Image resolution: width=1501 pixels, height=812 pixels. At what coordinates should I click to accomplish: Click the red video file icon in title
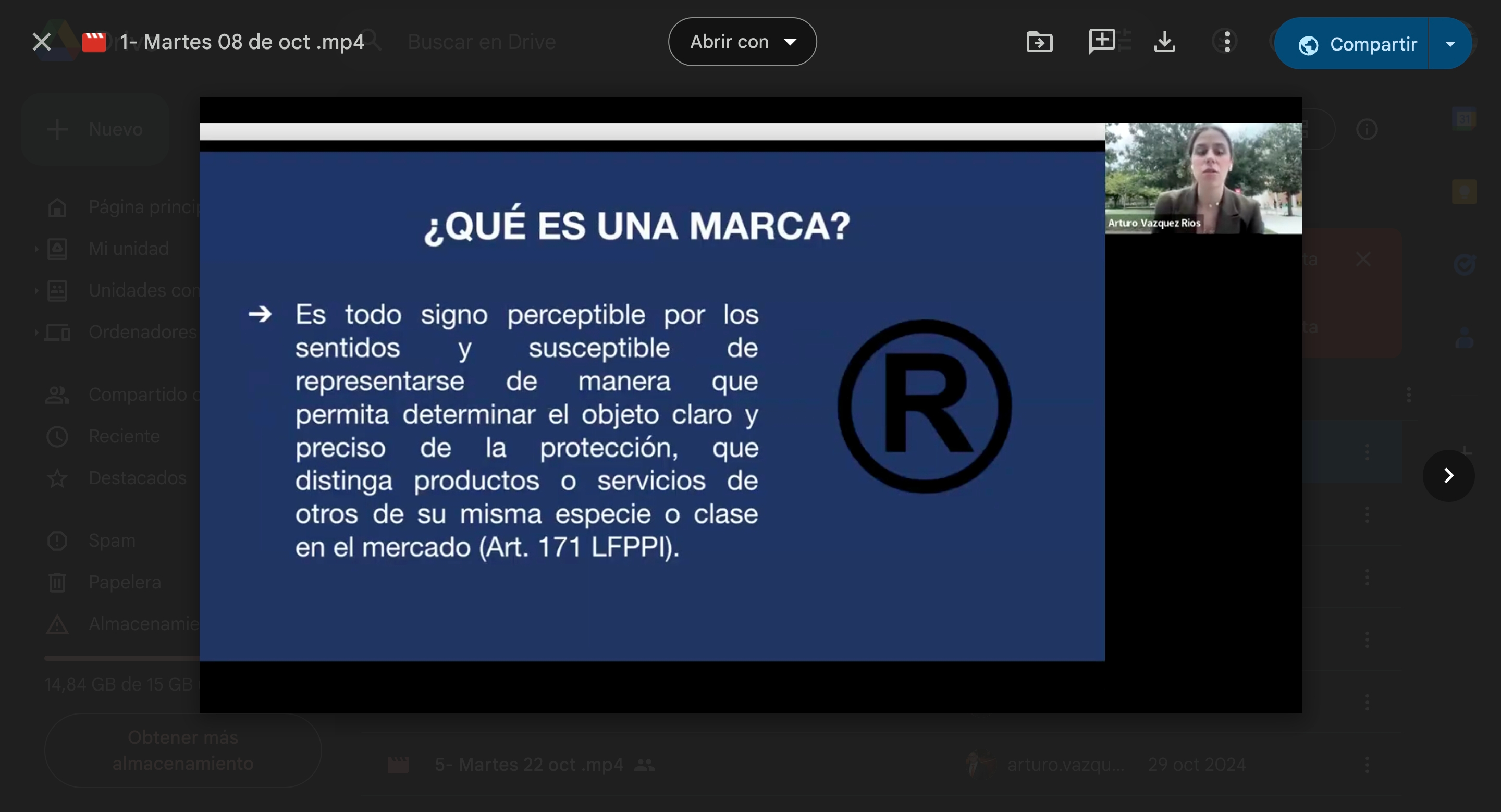(x=94, y=42)
